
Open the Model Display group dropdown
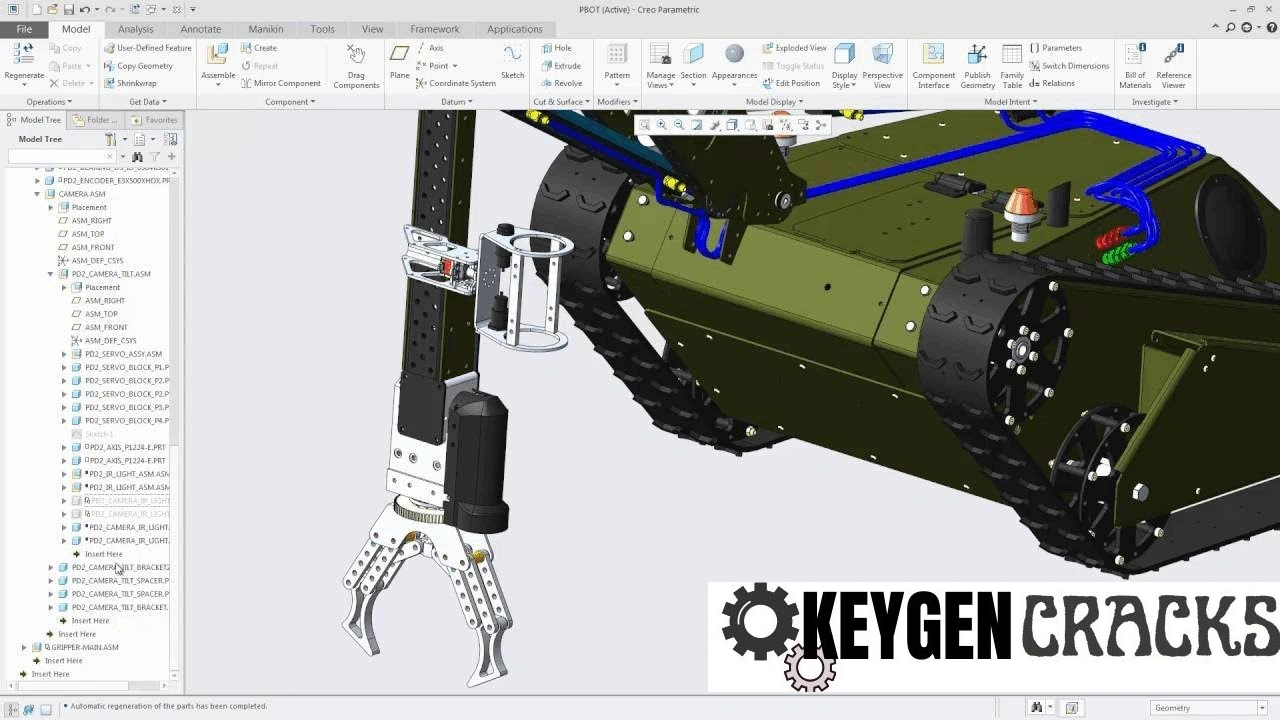pyautogui.click(x=774, y=102)
